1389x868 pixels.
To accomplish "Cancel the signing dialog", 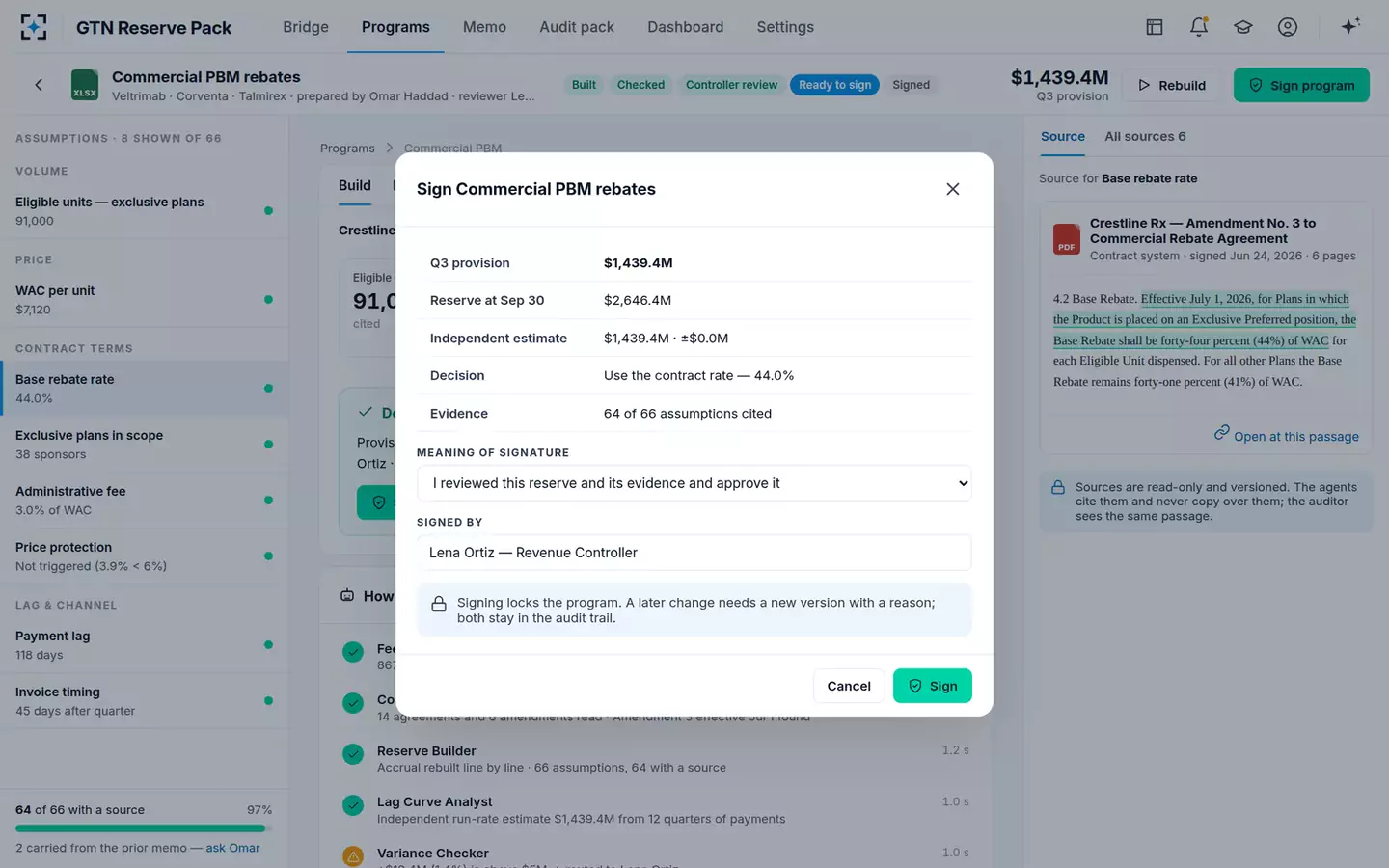I will pyautogui.click(x=848, y=686).
